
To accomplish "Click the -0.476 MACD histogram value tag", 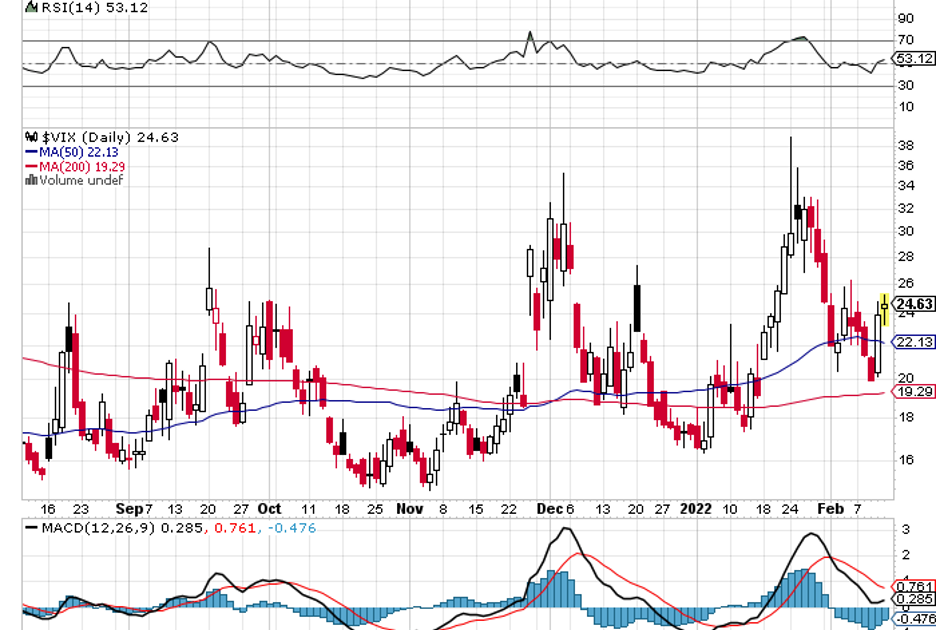I will pos(914,619).
